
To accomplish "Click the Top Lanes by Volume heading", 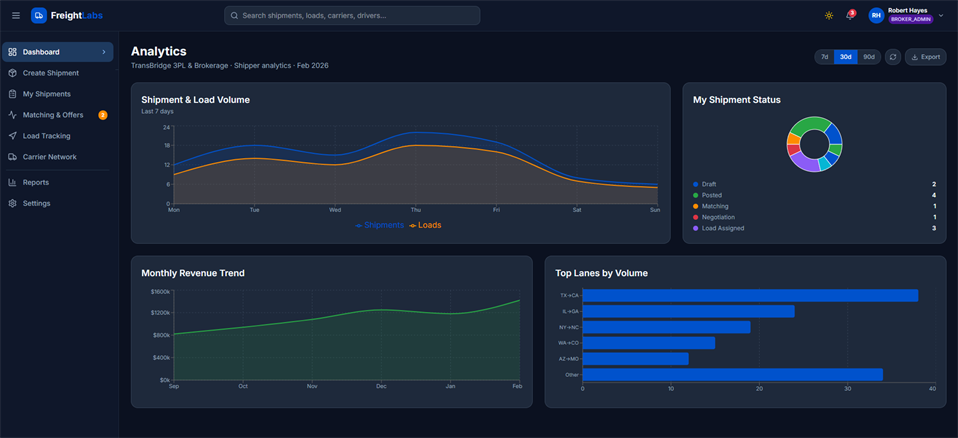I will pos(602,273).
